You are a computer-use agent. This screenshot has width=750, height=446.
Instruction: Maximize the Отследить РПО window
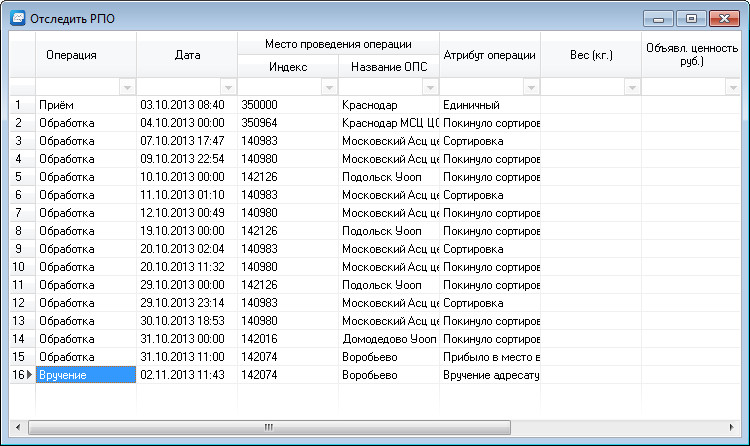(x=690, y=18)
